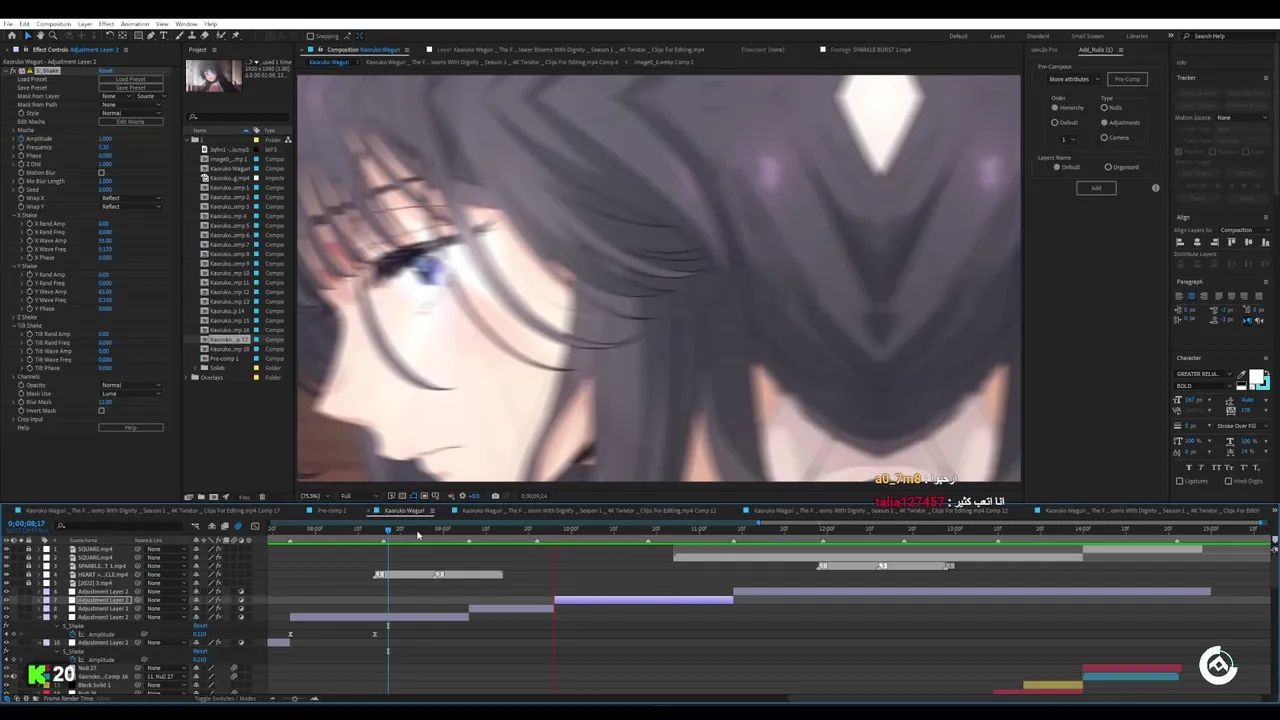Image resolution: width=1280 pixels, height=720 pixels.
Task: Center-align text in Paragraph panel
Action: point(1191,296)
